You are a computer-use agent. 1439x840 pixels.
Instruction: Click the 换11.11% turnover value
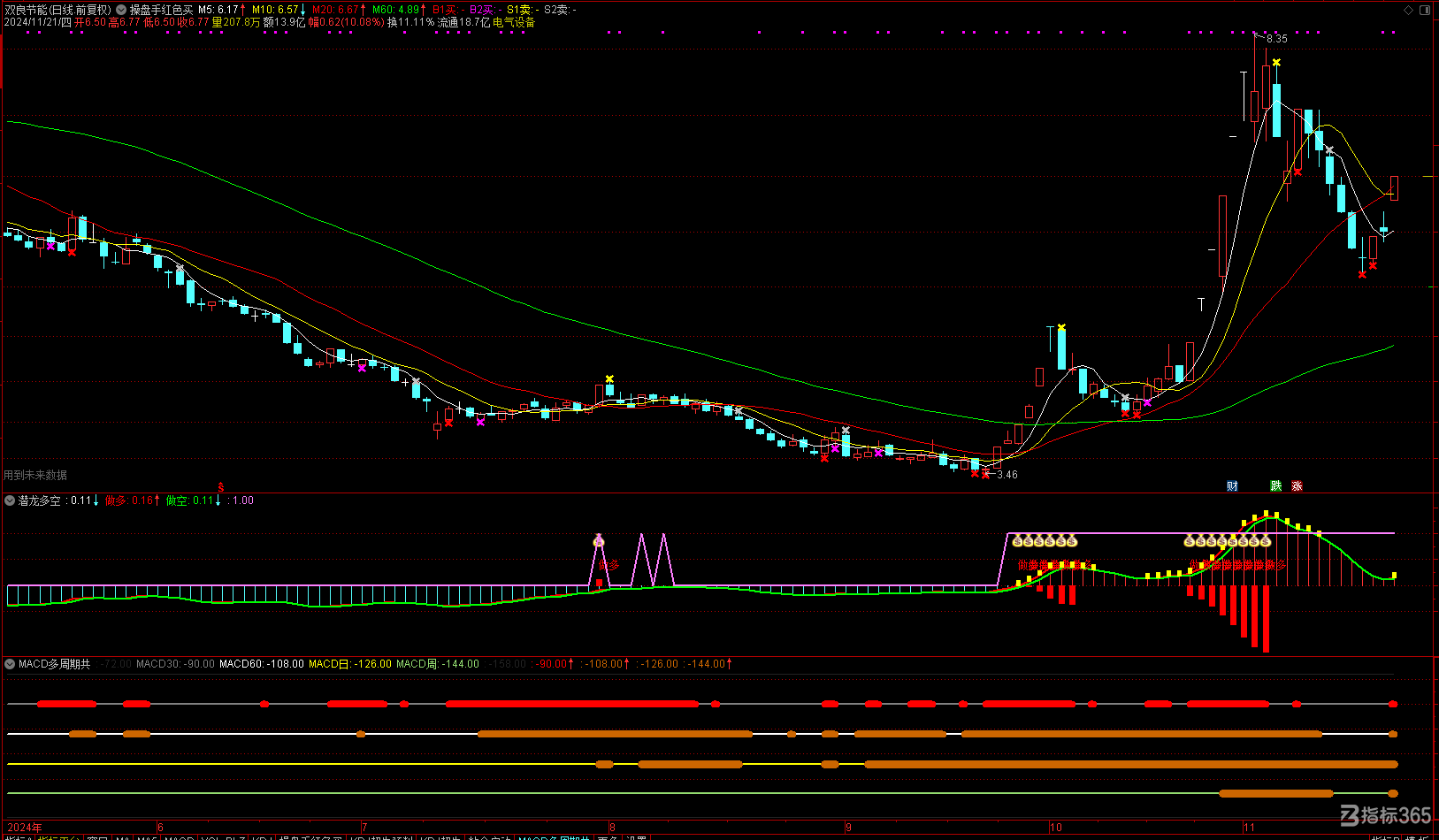(411, 22)
